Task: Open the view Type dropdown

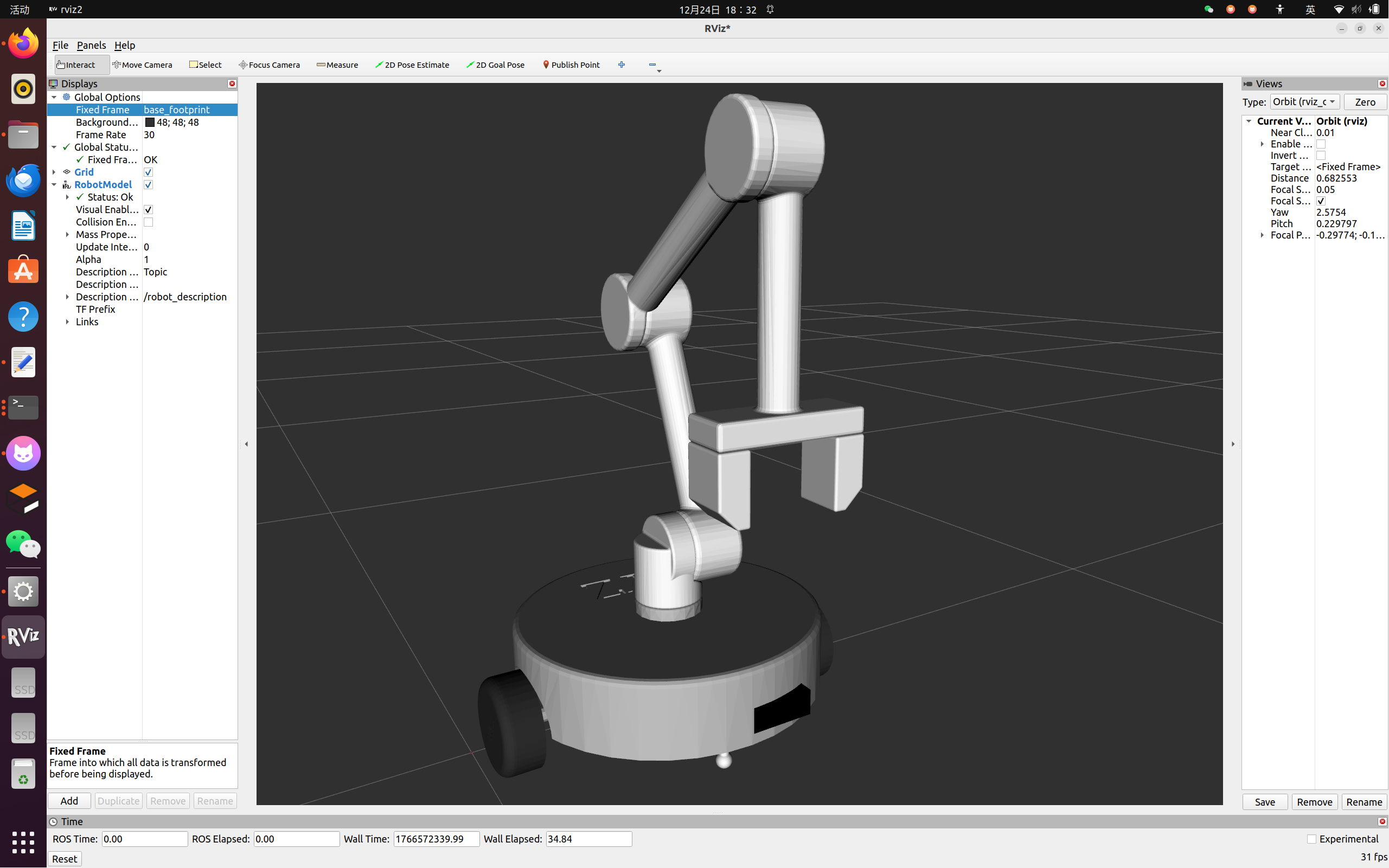Action: click(1304, 102)
